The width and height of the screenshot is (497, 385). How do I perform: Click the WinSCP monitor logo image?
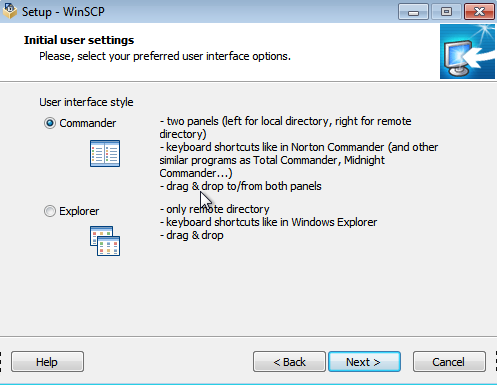click(x=467, y=51)
